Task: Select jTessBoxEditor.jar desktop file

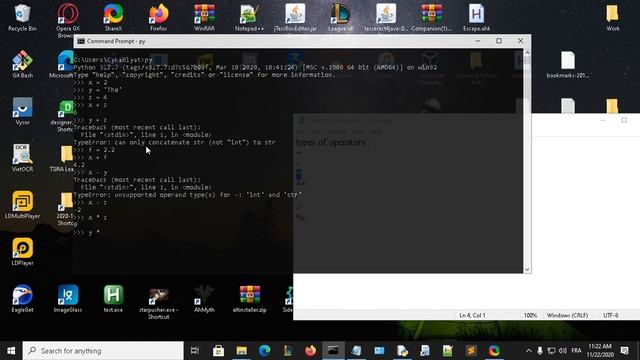Action: [295, 17]
